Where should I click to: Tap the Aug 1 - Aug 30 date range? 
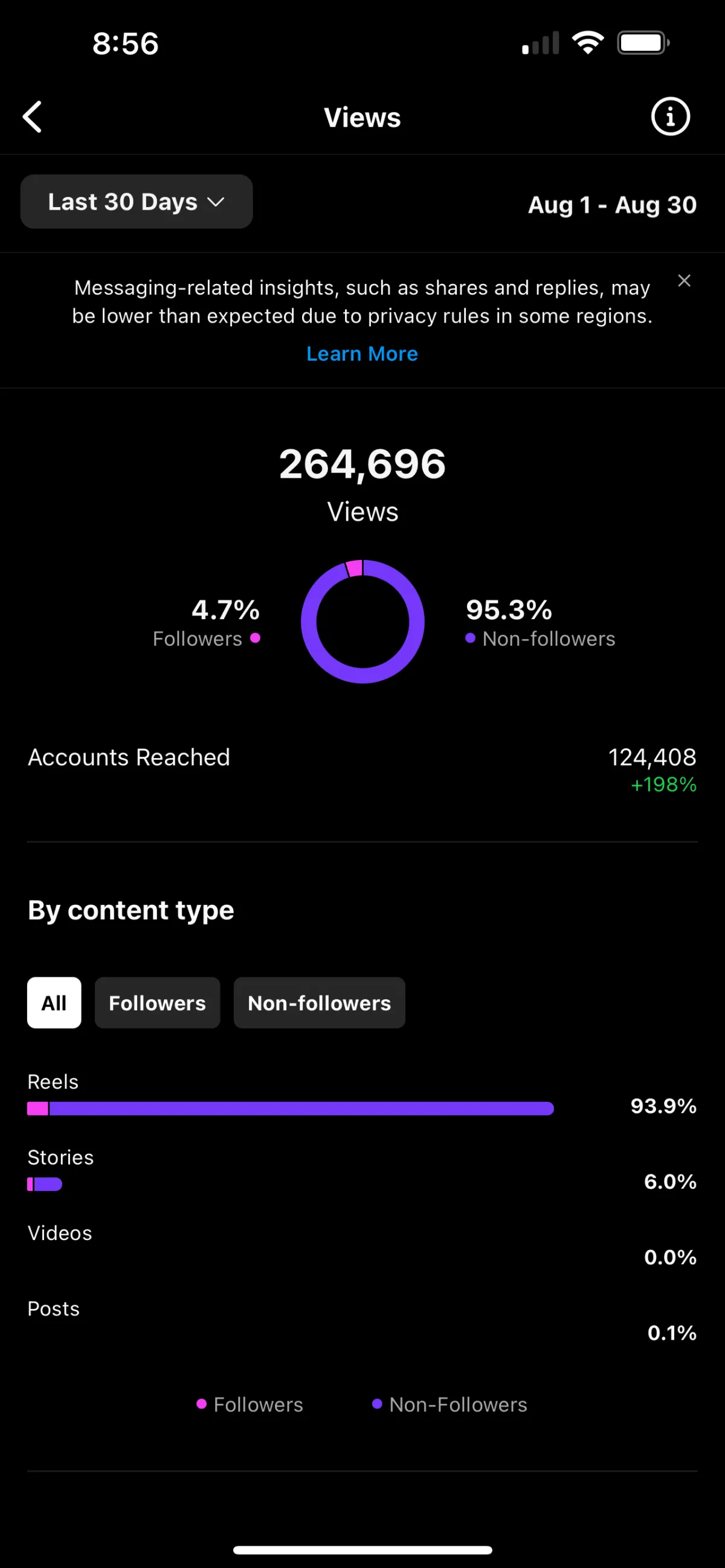tap(612, 205)
